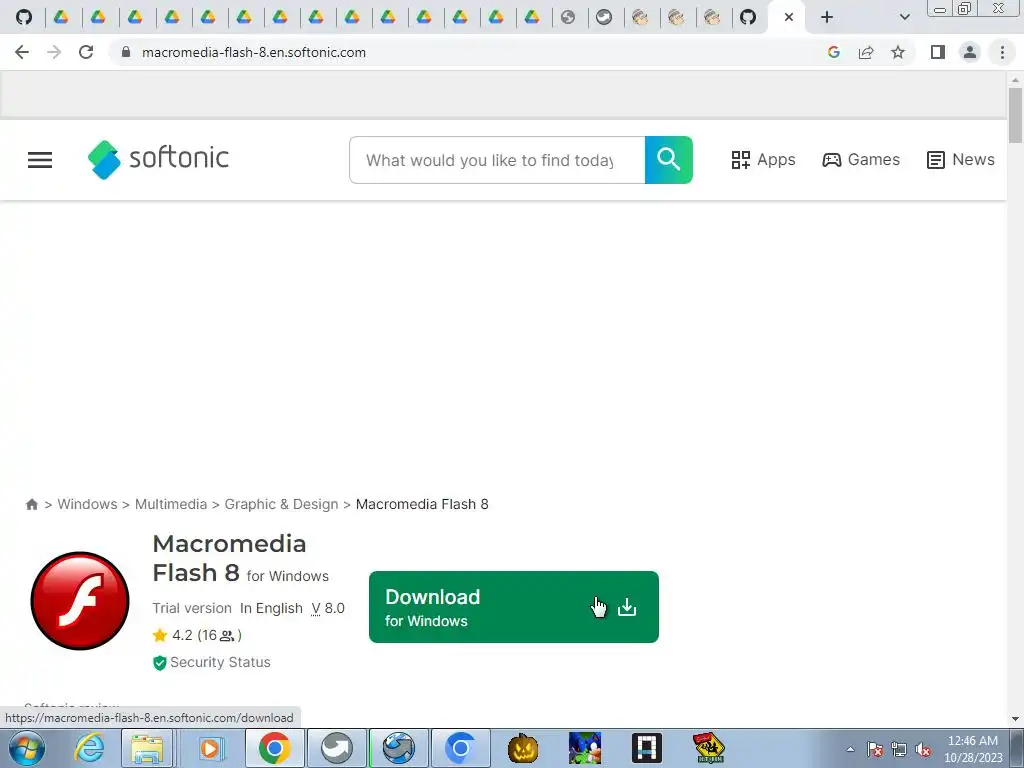Click the blue search magnifier button
The width and height of the screenshot is (1024, 768).
tap(668, 160)
